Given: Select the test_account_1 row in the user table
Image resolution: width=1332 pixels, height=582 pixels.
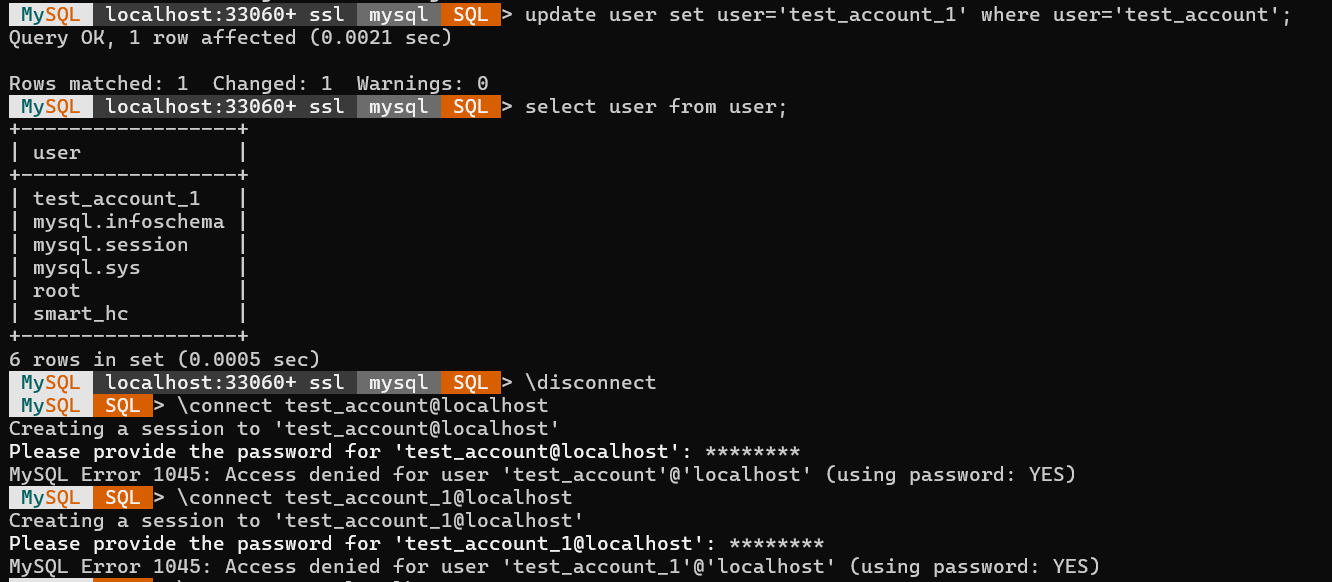Looking at the screenshot, I should pos(128,199).
